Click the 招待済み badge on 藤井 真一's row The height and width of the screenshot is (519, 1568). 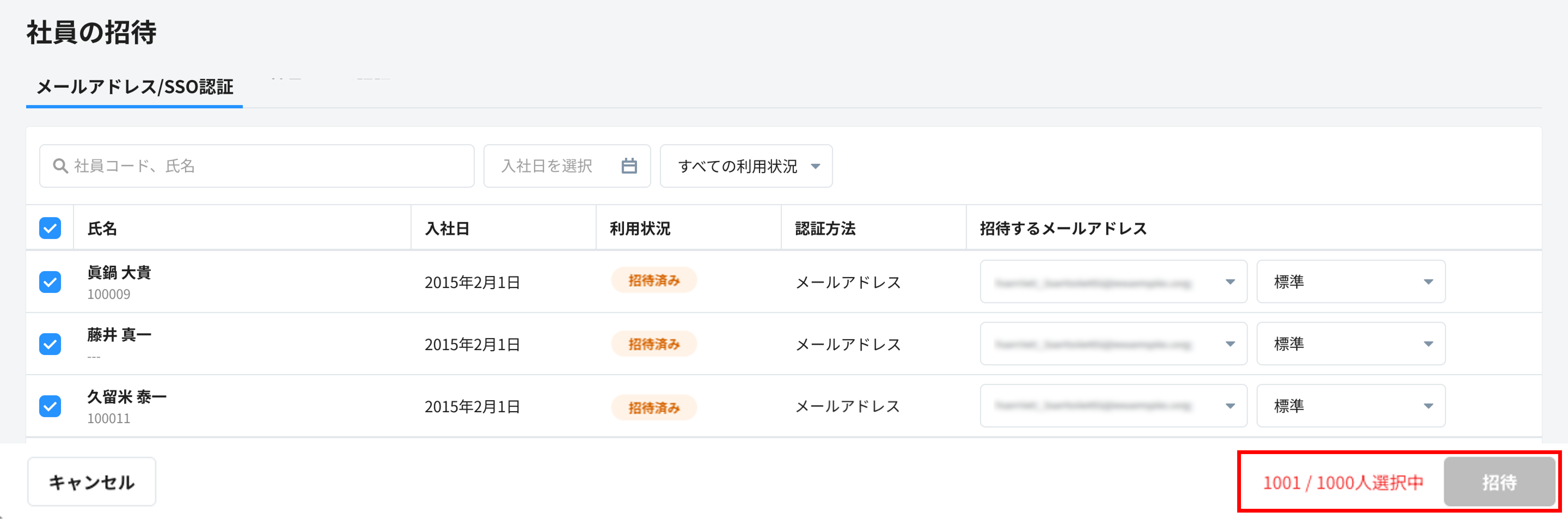(x=654, y=343)
